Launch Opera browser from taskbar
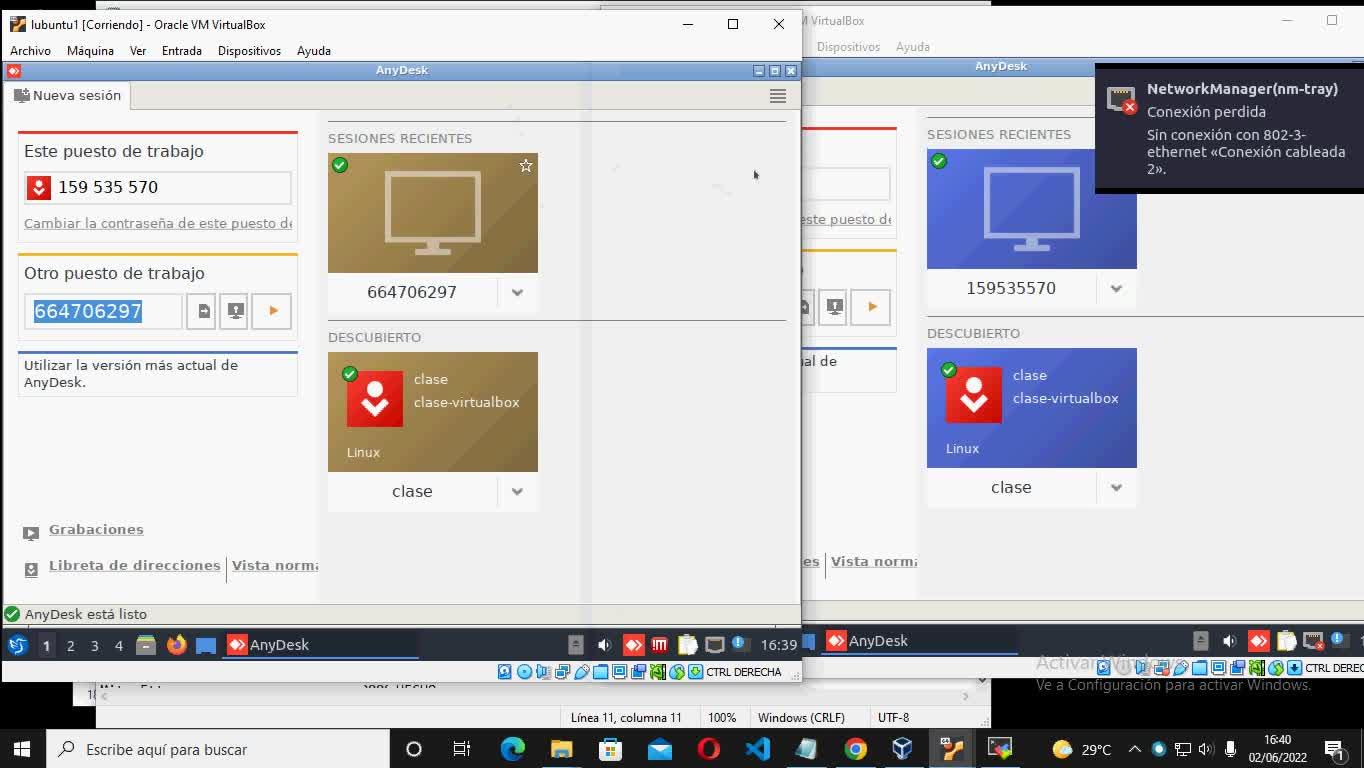 pos(708,749)
